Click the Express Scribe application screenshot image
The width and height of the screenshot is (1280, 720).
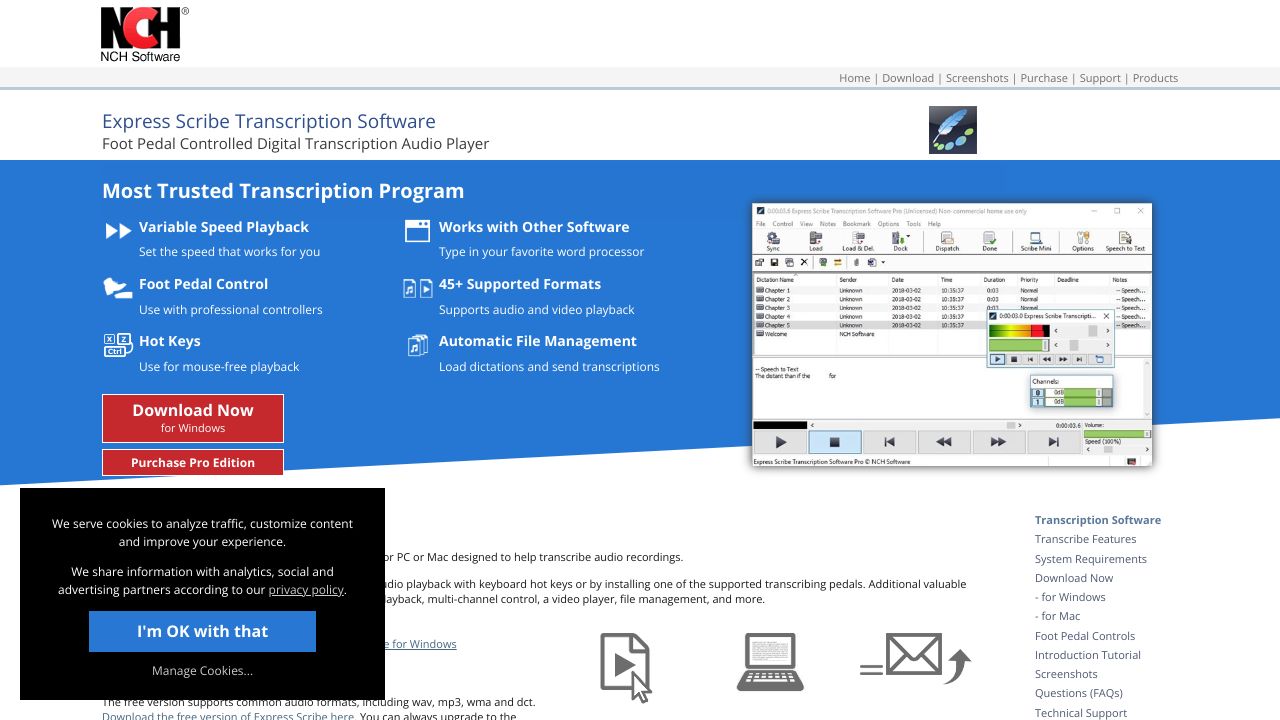[x=952, y=335]
